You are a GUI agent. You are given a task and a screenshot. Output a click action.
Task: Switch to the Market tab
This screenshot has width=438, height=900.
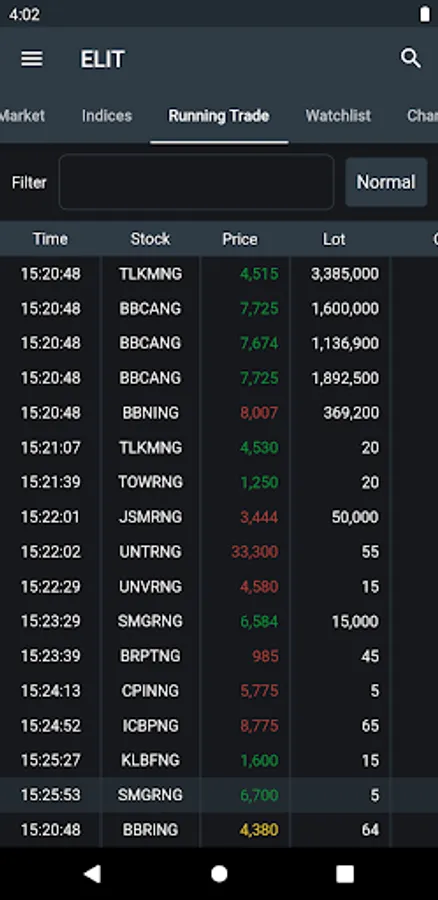coord(22,115)
